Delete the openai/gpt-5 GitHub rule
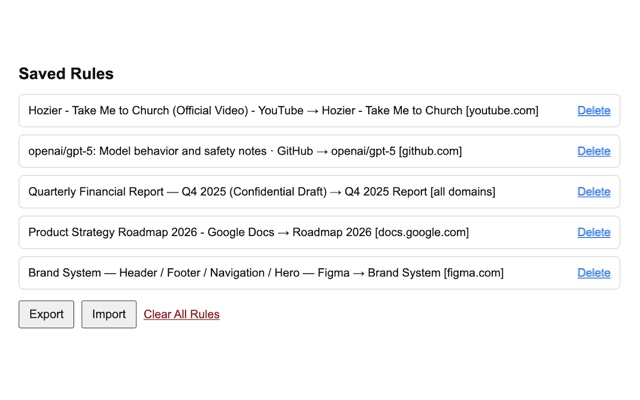The height and width of the screenshot is (400, 640). tap(593, 151)
